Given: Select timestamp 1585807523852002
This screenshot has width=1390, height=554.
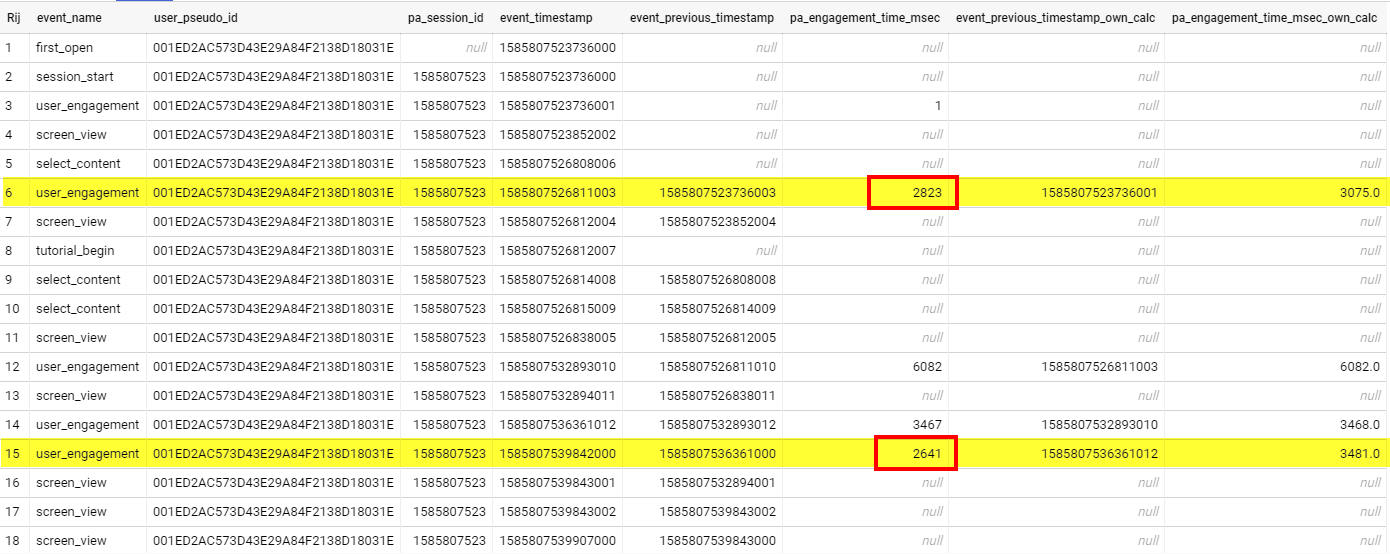Looking at the screenshot, I should (558, 135).
